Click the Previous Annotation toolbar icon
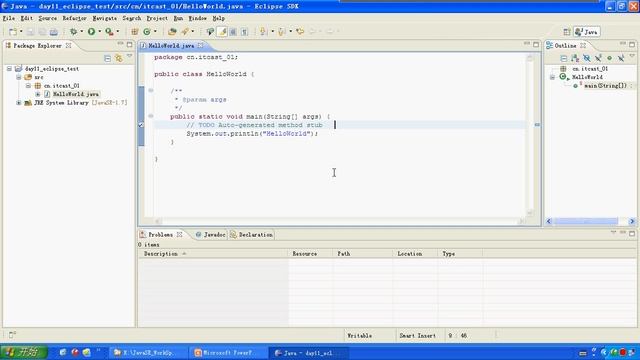Image resolution: width=640 pixels, height=360 pixels. point(281,31)
